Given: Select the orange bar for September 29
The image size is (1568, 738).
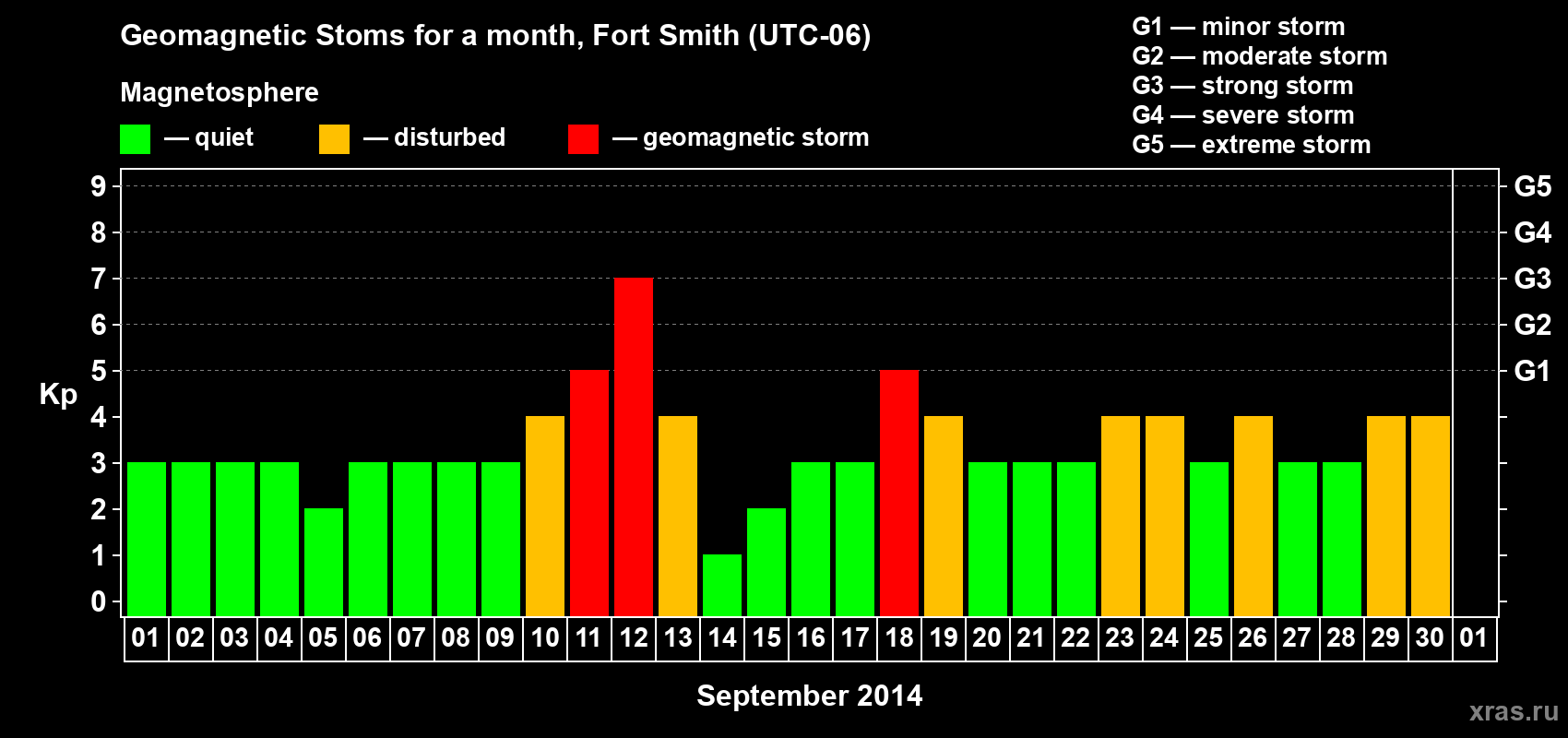Looking at the screenshot, I should point(1386,516).
